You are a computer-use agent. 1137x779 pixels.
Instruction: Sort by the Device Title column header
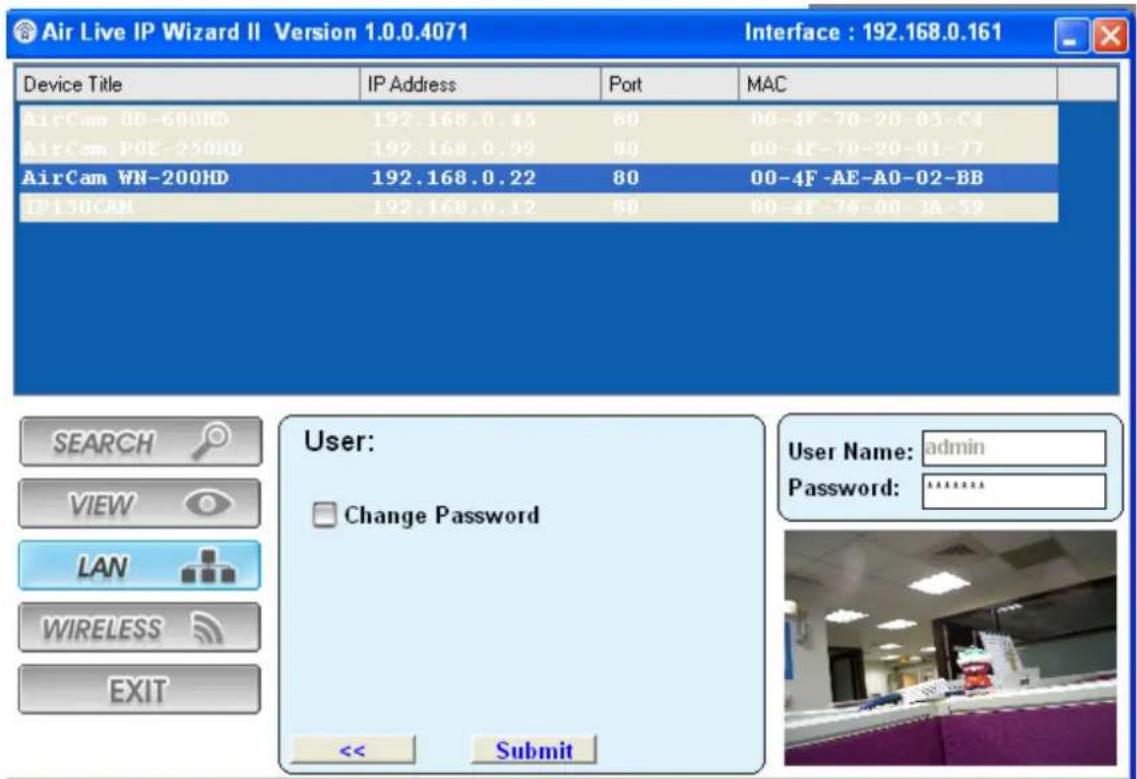[x=188, y=84]
